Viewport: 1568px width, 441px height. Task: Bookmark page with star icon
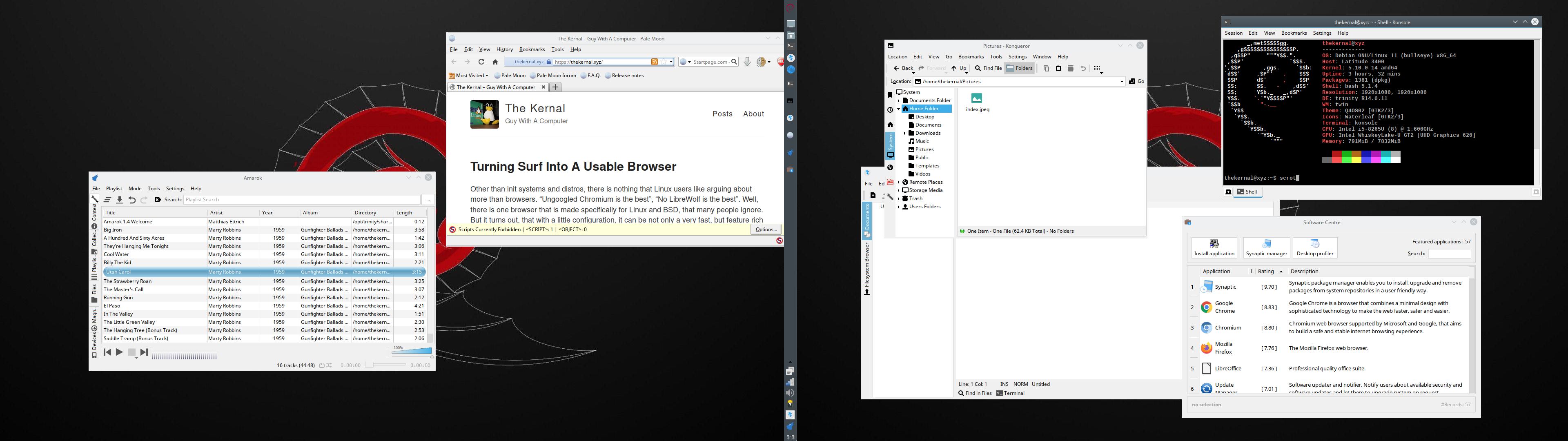664,62
